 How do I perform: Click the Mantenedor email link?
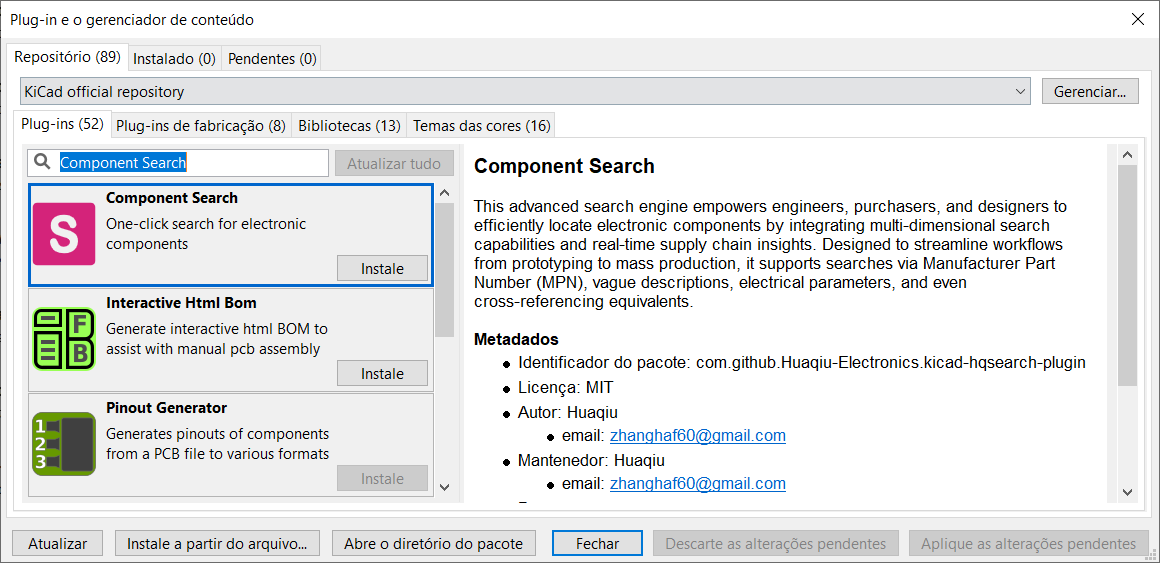pos(698,484)
